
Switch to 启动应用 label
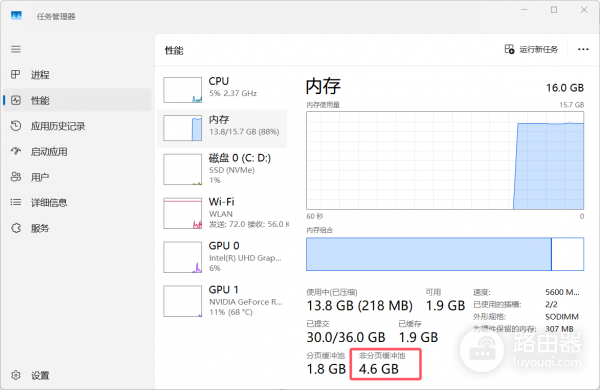[49, 152]
